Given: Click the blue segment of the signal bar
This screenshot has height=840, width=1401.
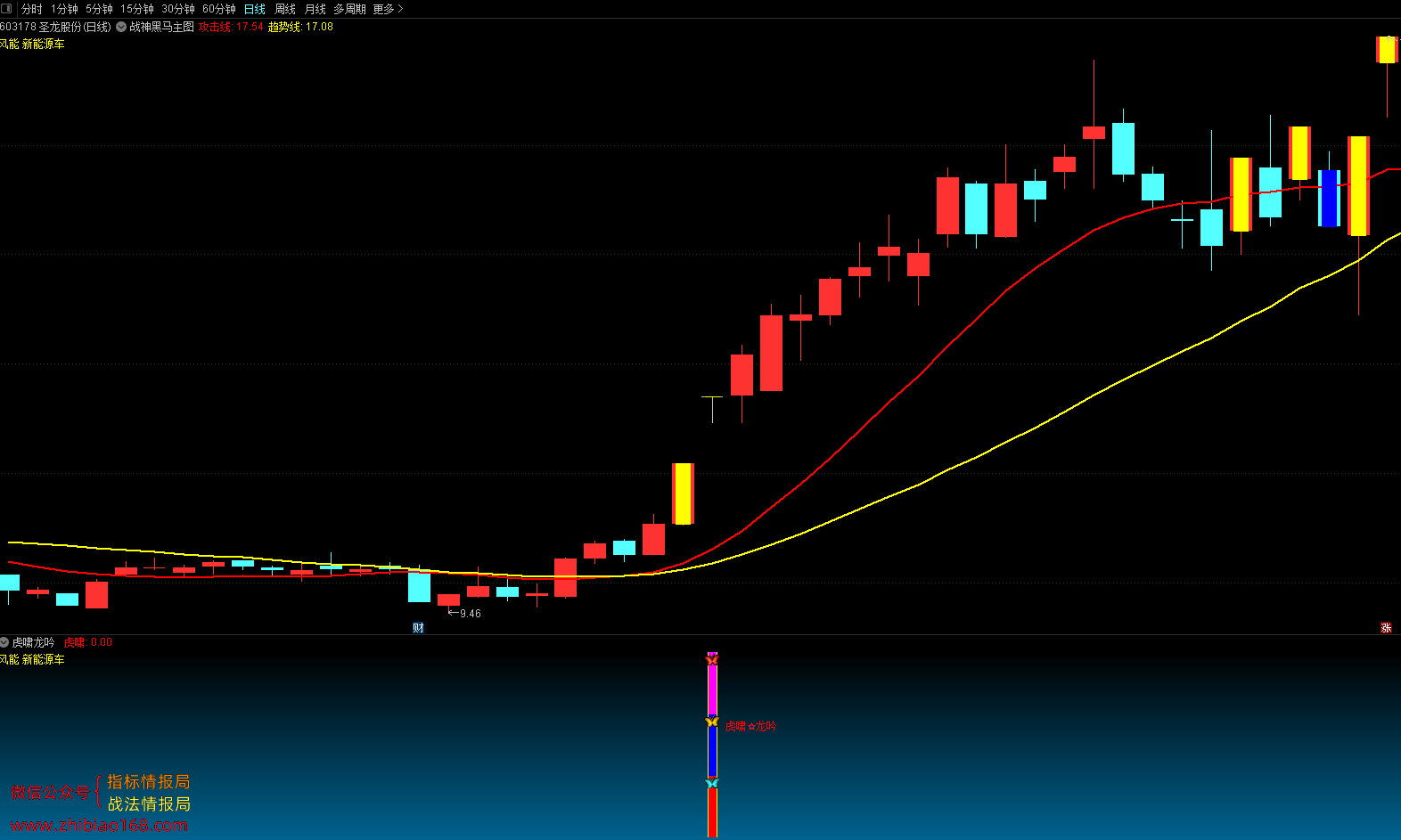Looking at the screenshot, I should click(x=712, y=753).
